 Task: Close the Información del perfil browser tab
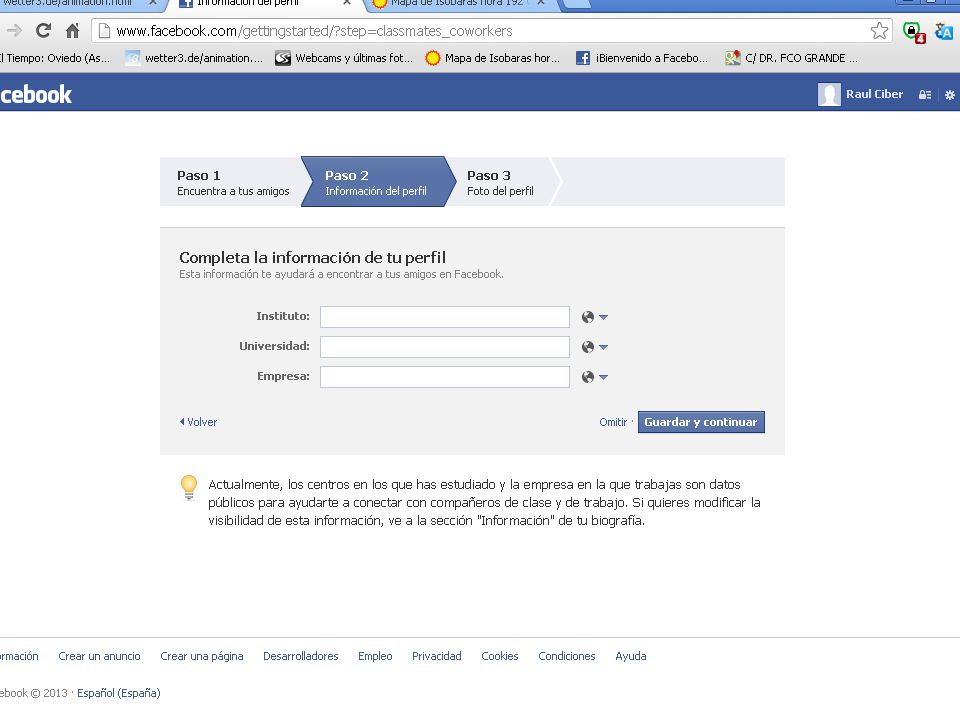(x=347, y=3)
